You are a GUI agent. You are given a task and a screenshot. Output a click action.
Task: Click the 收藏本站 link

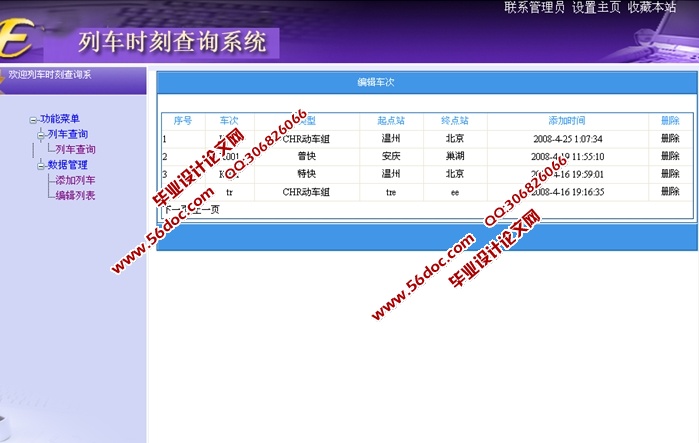(652, 7)
